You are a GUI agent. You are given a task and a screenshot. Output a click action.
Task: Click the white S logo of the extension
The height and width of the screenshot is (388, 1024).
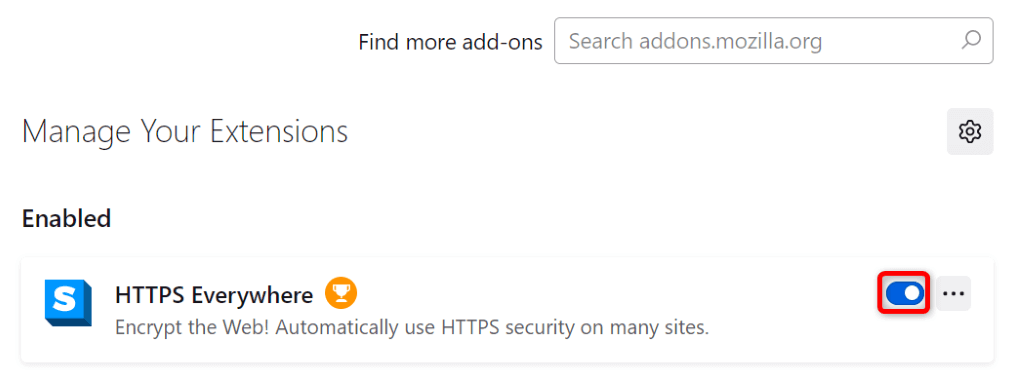pyautogui.click(x=64, y=300)
